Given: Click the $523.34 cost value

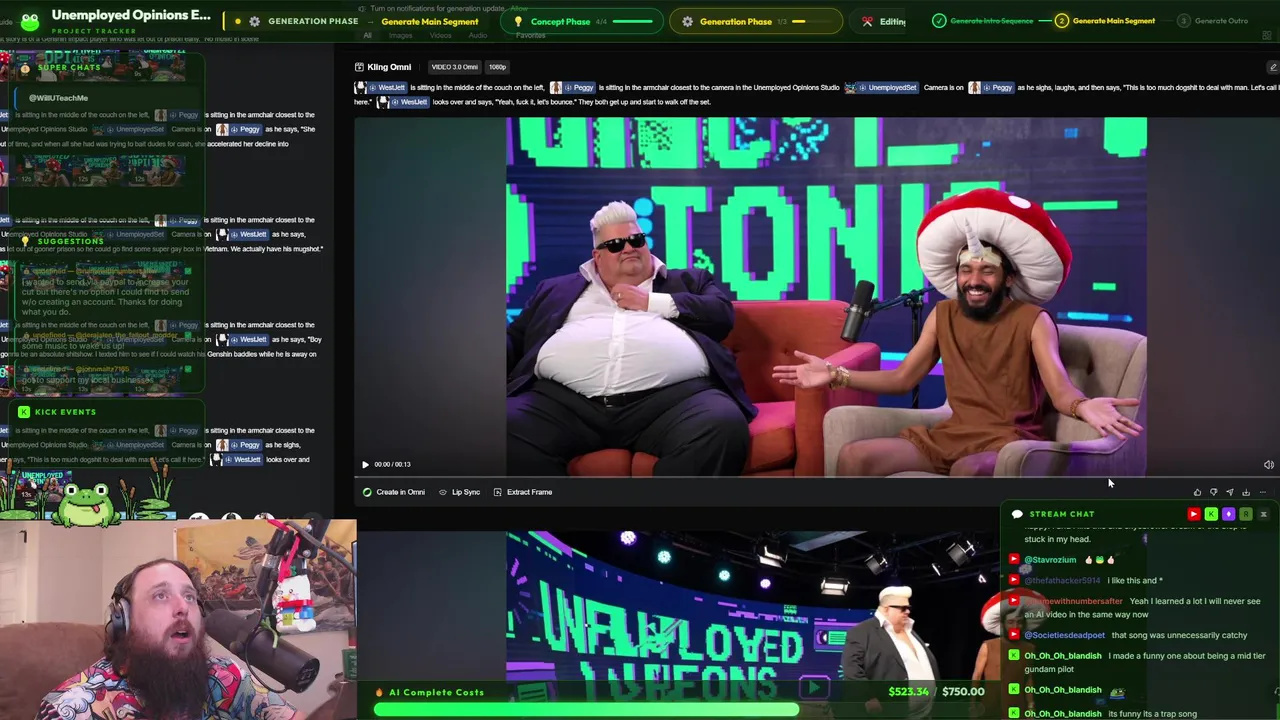Looking at the screenshot, I should click(x=908, y=692).
